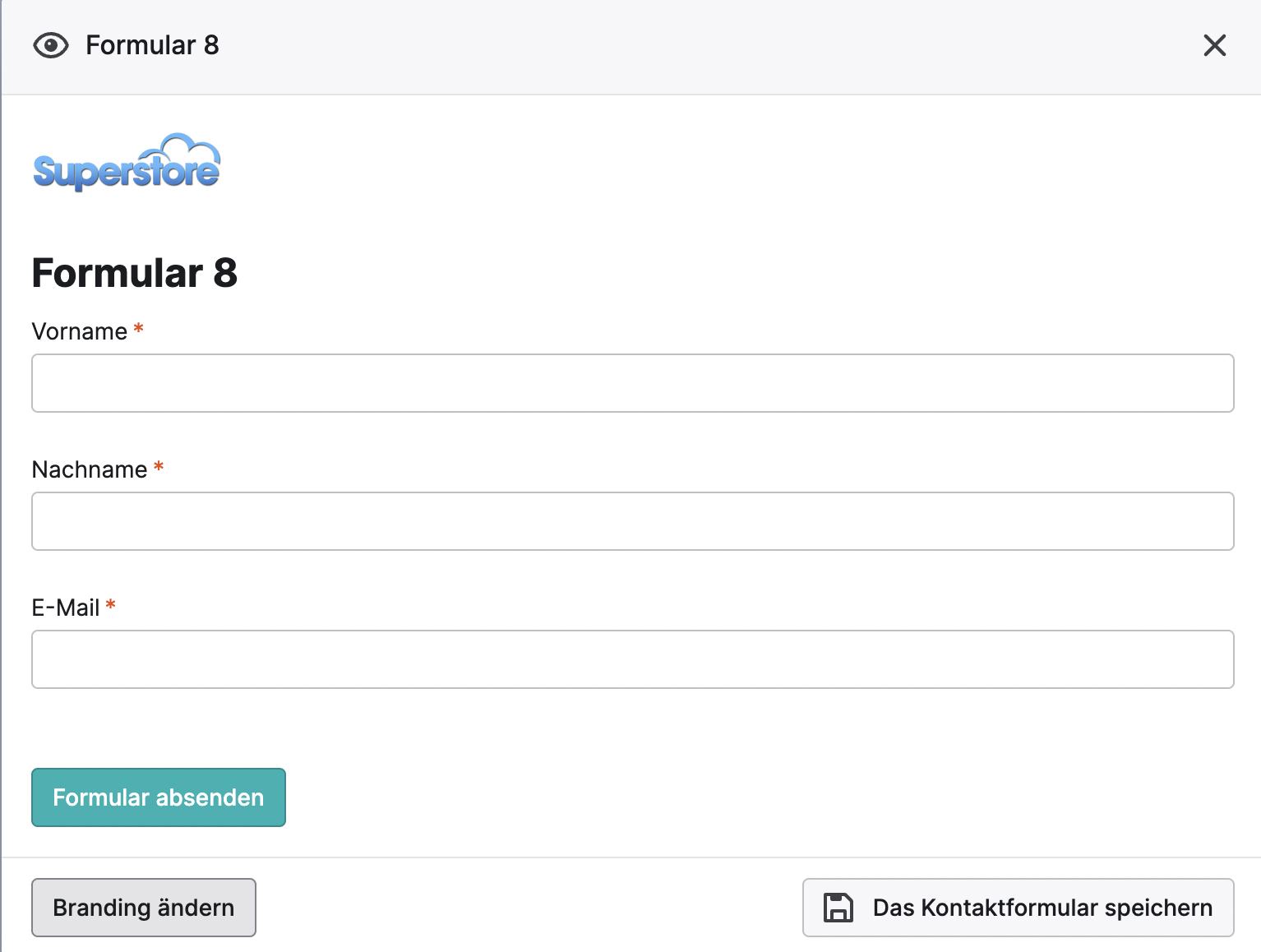Focus the Vorname input field
Screen dimensions: 1261x952
tap(632, 383)
